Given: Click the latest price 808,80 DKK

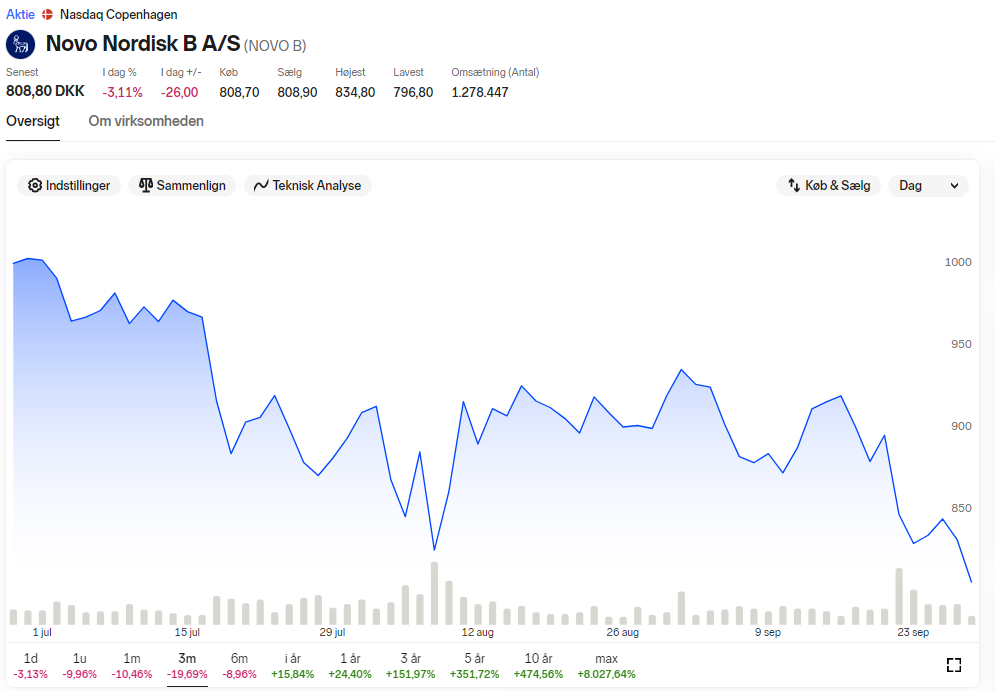Looking at the screenshot, I should pos(45,91).
